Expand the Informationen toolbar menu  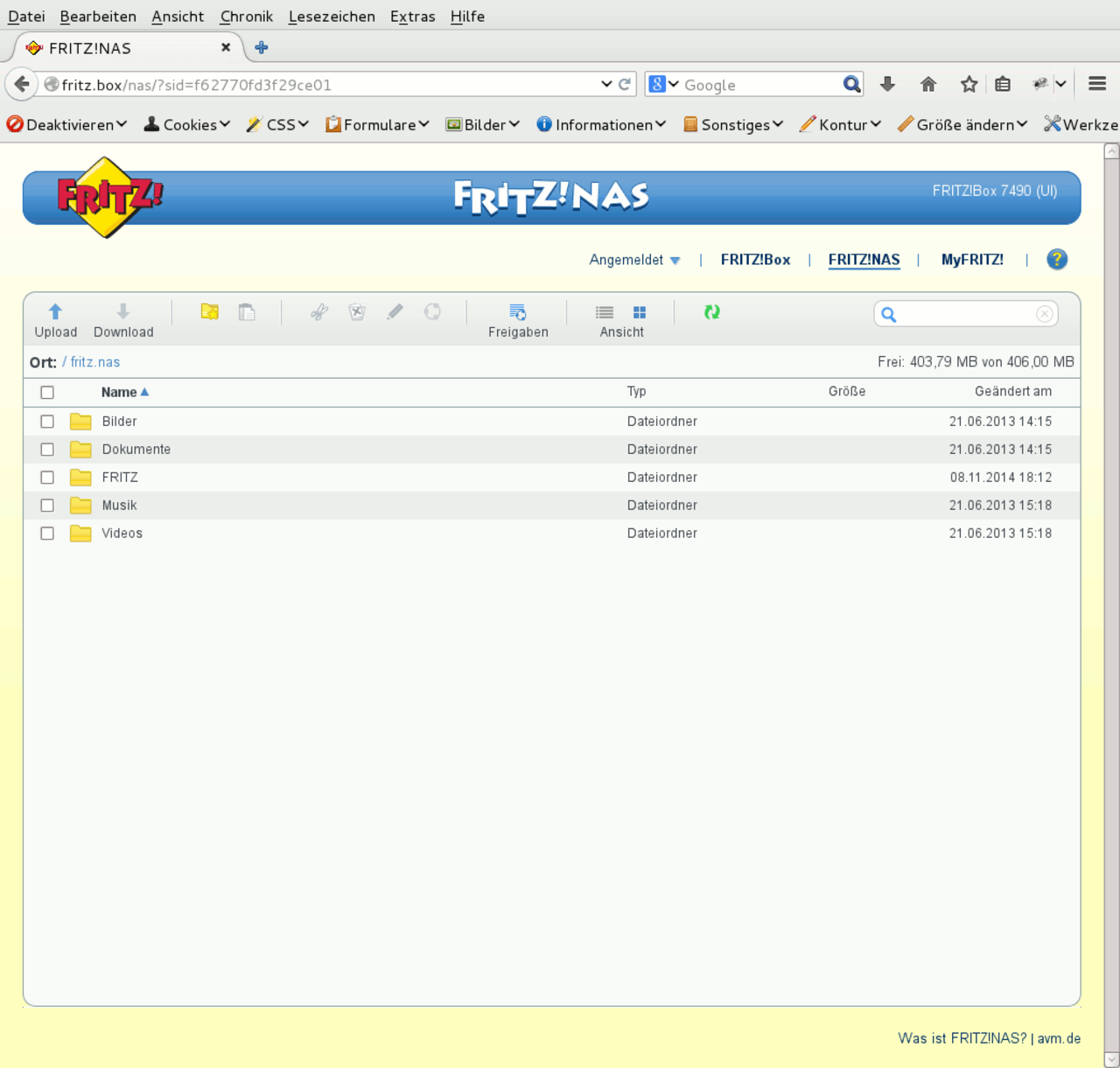601,125
